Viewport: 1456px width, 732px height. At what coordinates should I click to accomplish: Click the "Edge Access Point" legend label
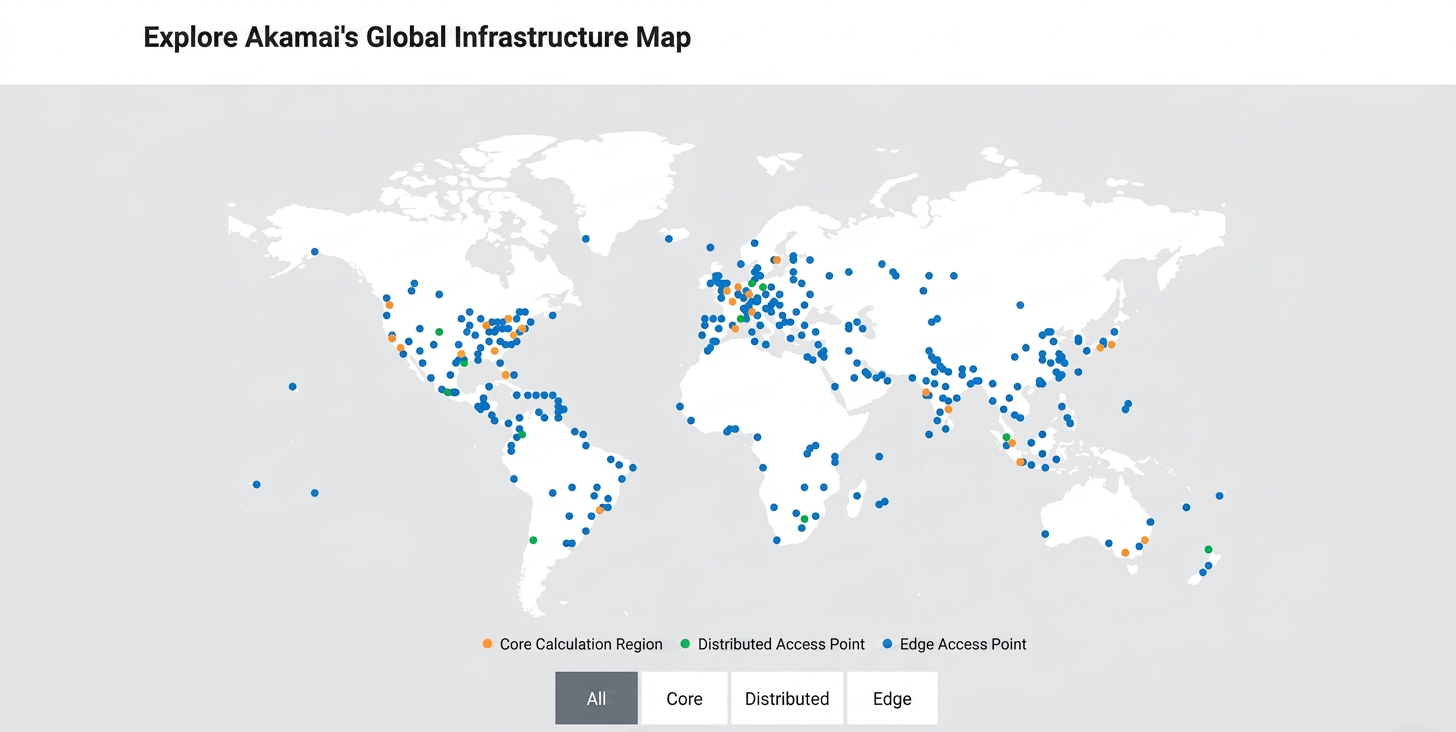963,644
